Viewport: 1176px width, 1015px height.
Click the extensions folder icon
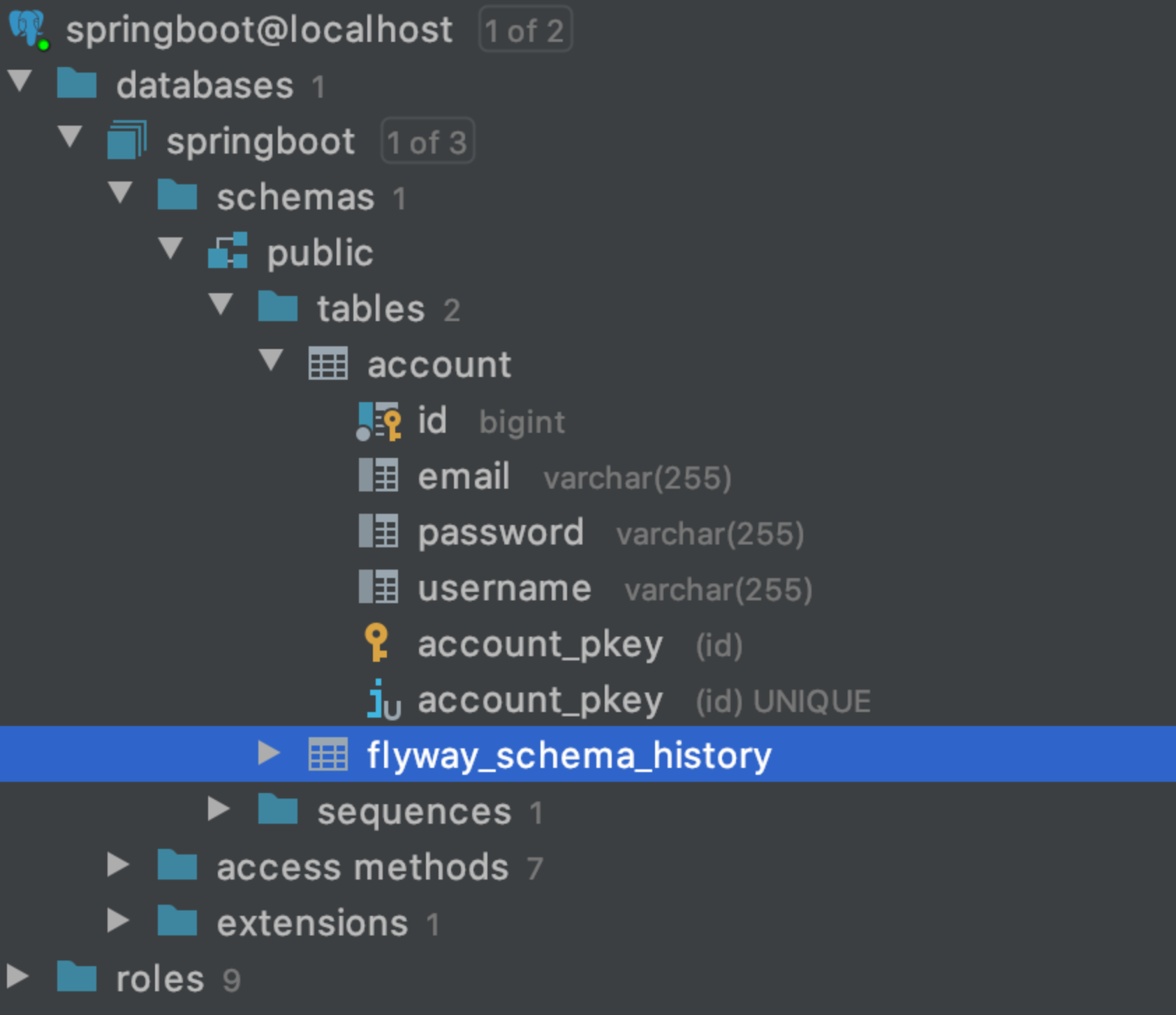(x=177, y=922)
